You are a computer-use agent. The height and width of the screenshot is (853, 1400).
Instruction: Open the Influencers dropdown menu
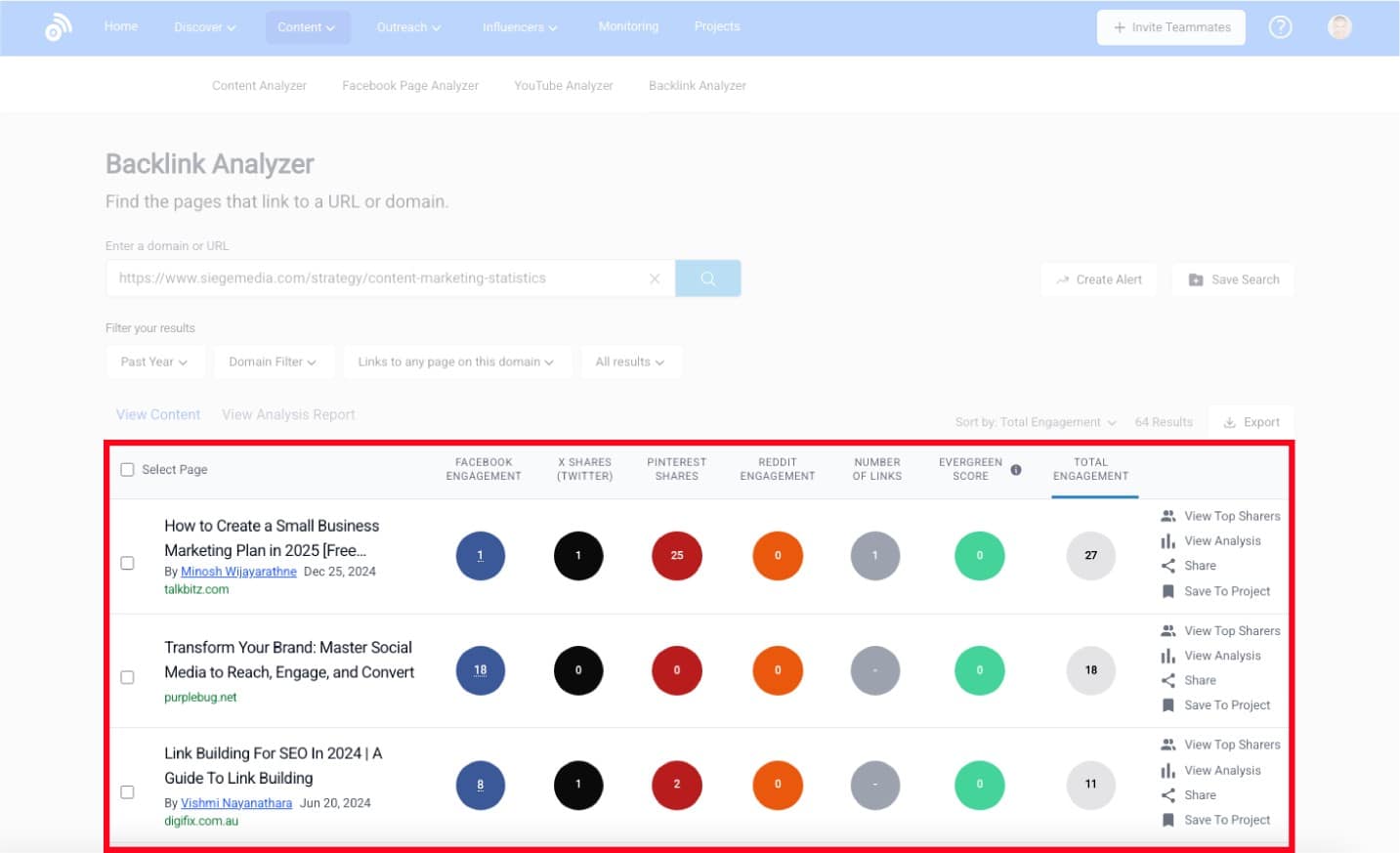(520, 27)
